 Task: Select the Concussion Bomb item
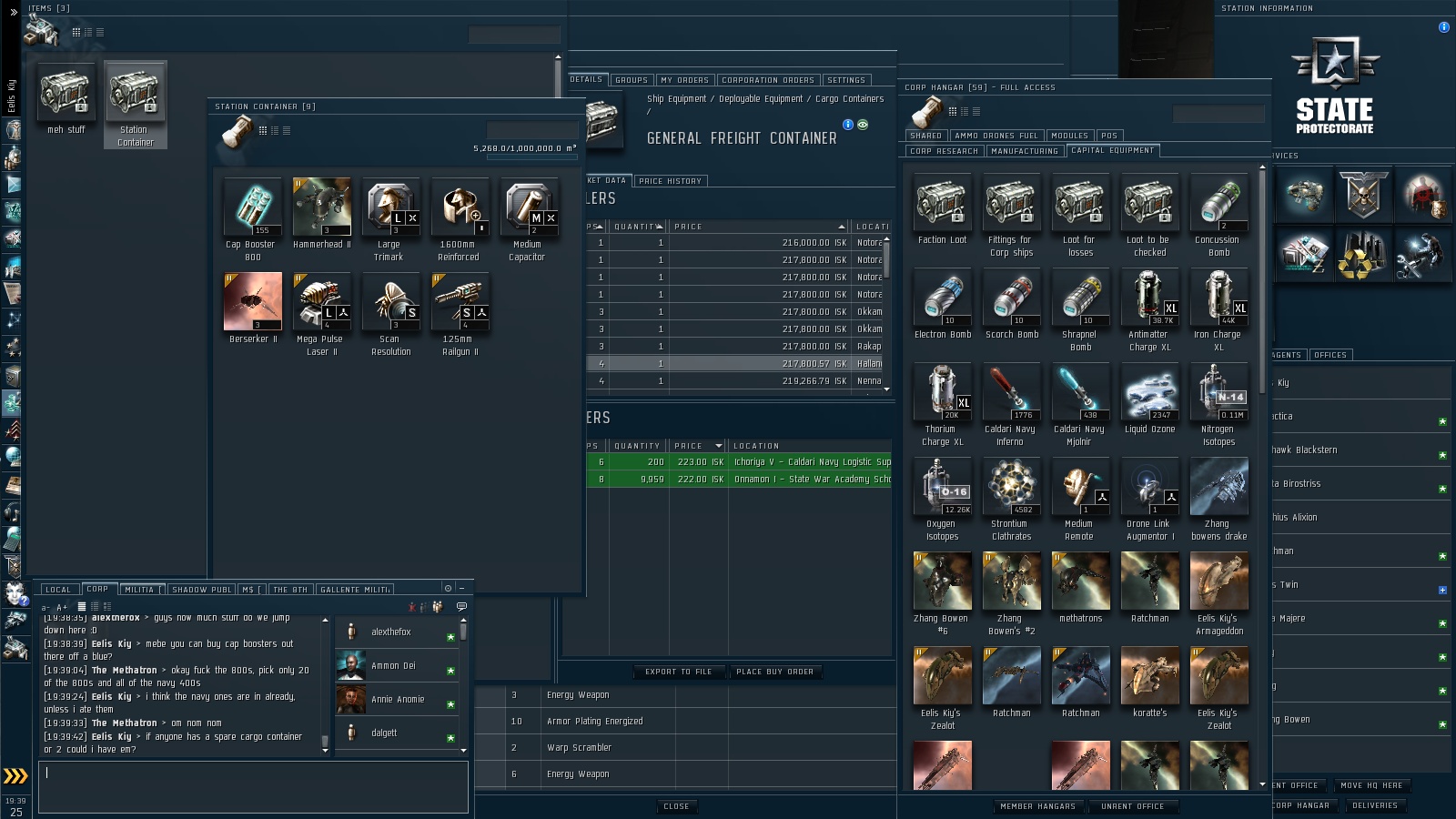[1218, 202]
